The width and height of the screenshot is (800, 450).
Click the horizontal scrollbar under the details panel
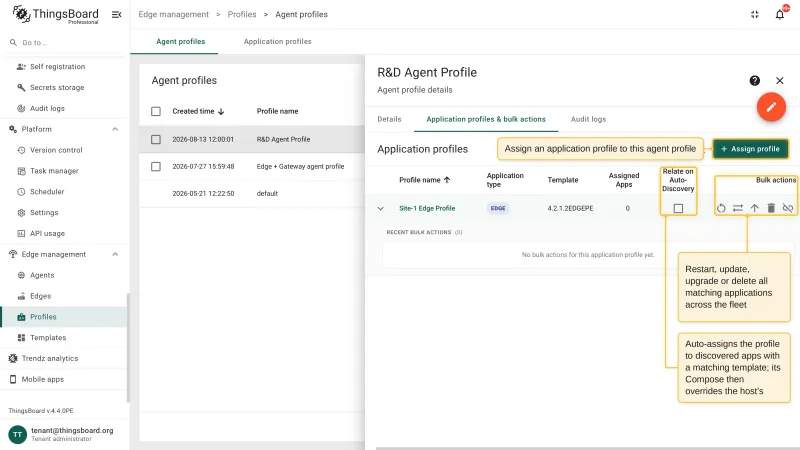coord(587,448)
